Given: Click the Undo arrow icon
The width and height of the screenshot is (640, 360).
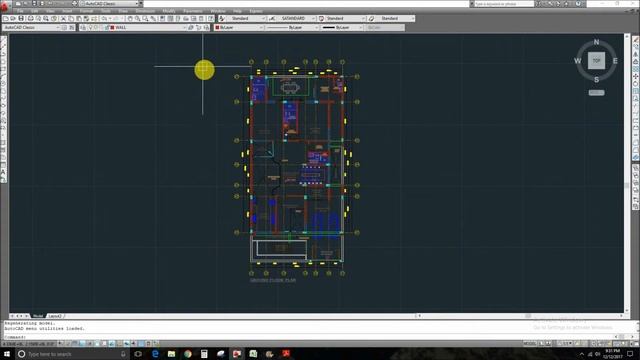Looking at the screenshot, I should tap(104, 18).
